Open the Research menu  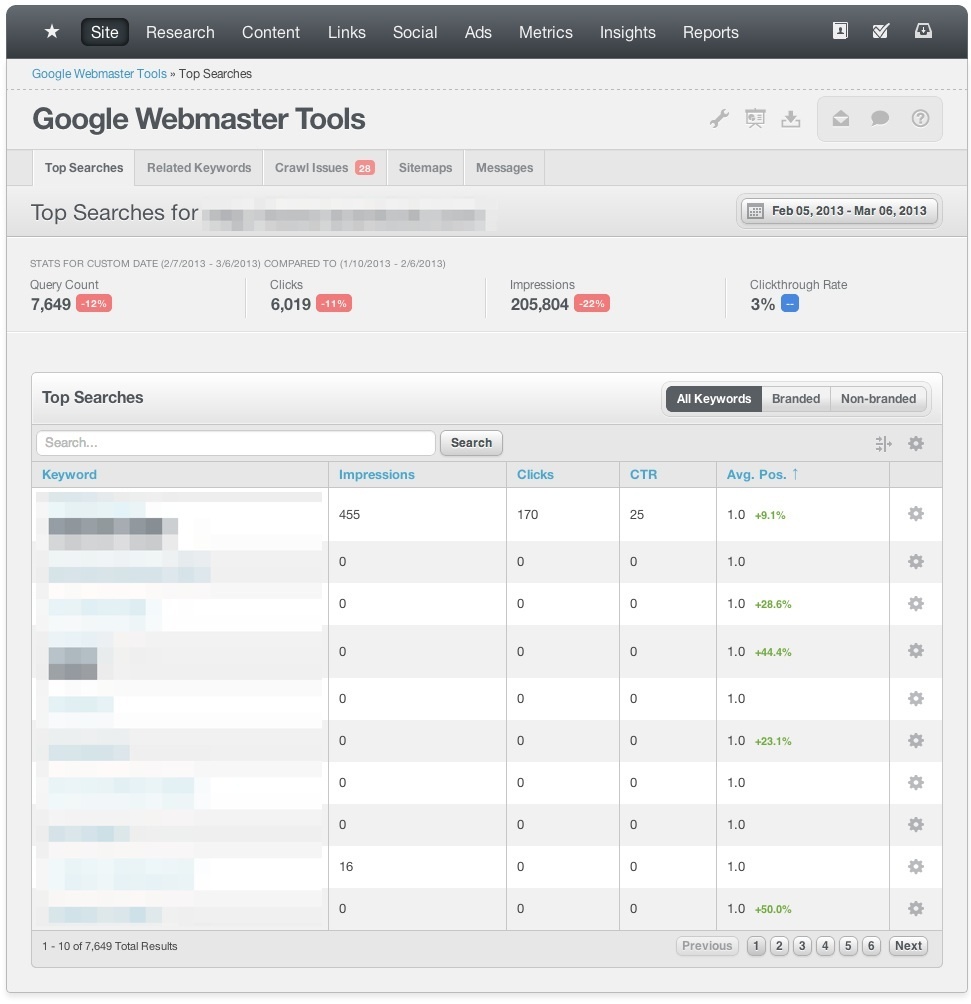tap(180, 32)
